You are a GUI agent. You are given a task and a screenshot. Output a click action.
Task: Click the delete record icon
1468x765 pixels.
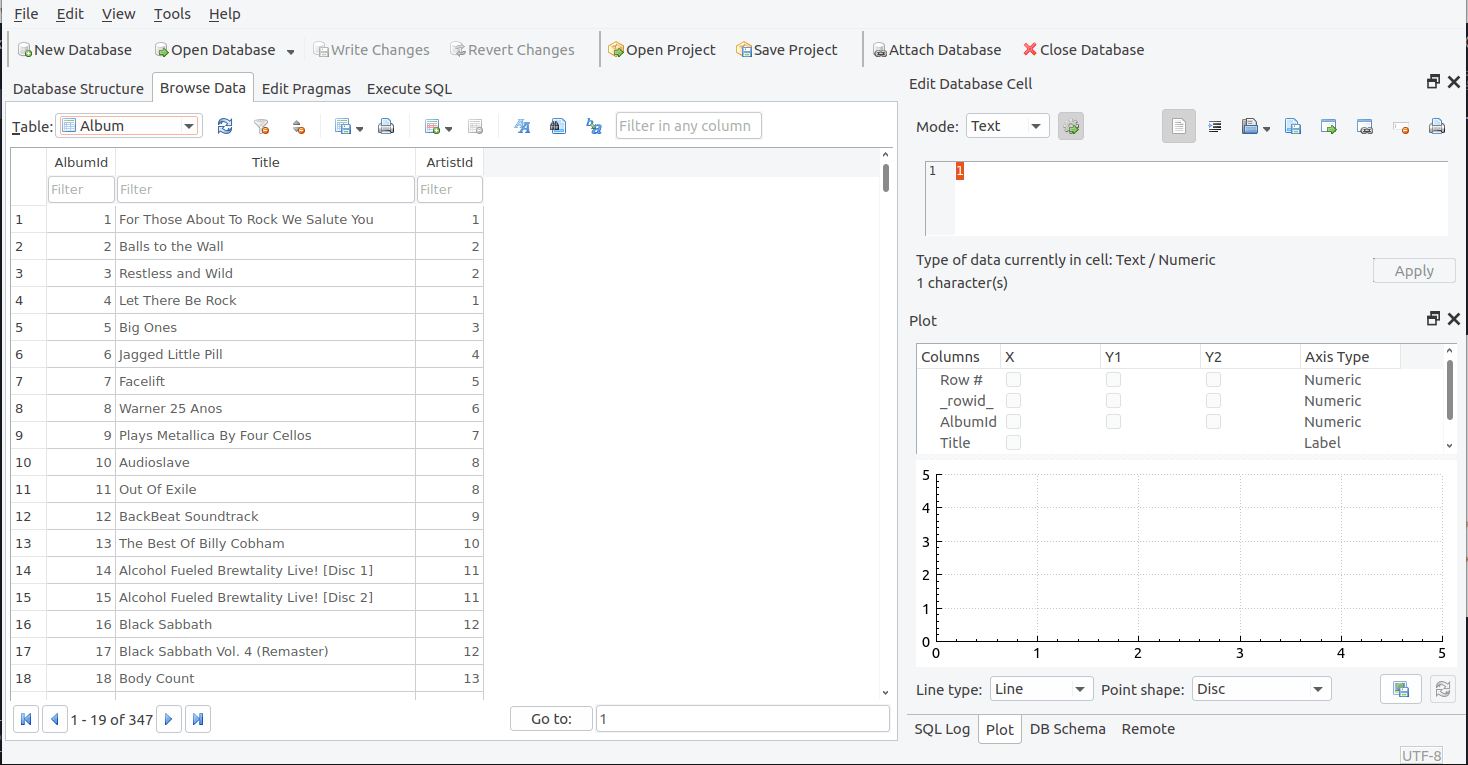pos(476,126)
